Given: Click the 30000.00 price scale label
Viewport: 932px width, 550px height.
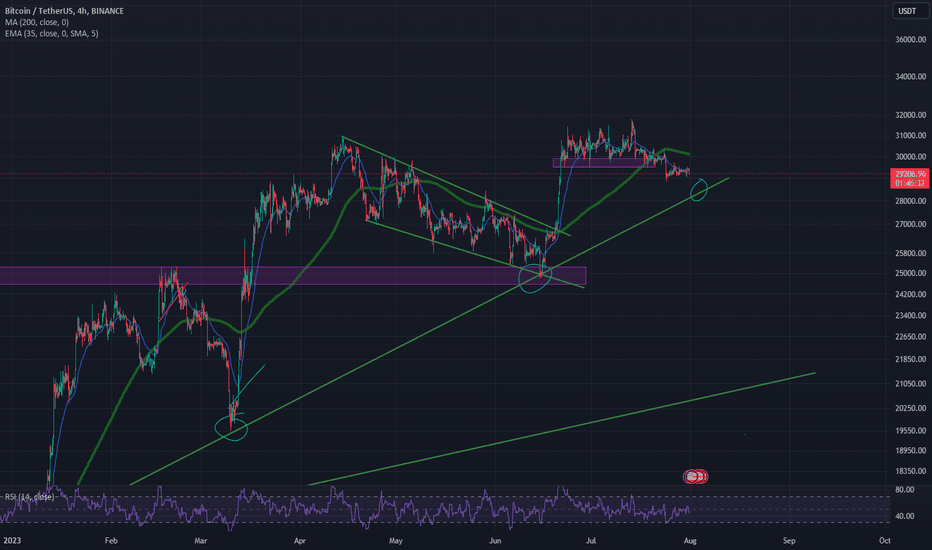Looking at the screenshot, I should (911, 157).
